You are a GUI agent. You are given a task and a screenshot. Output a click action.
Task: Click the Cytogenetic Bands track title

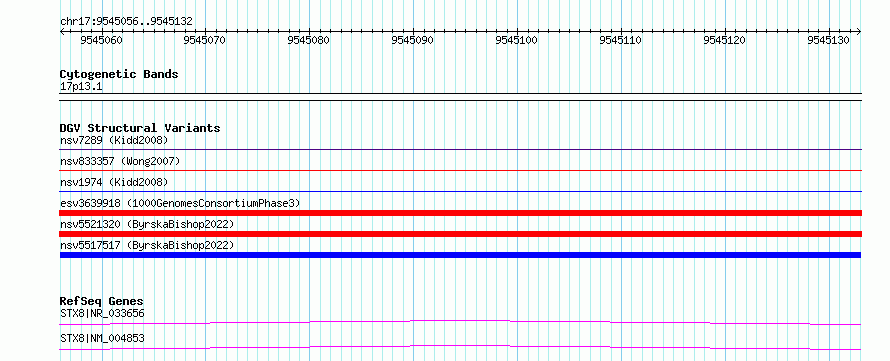pos(119,74)
